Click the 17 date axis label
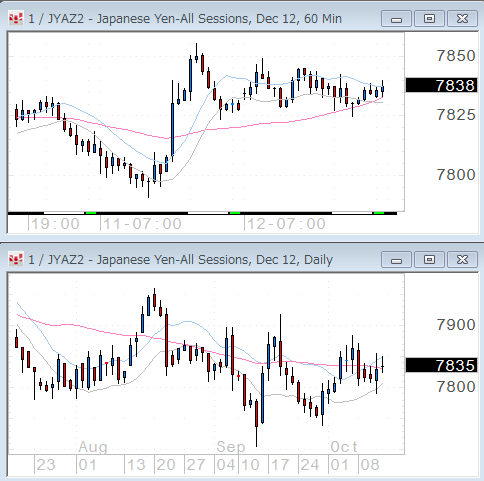Screen dimensions: 484x481 280,465
